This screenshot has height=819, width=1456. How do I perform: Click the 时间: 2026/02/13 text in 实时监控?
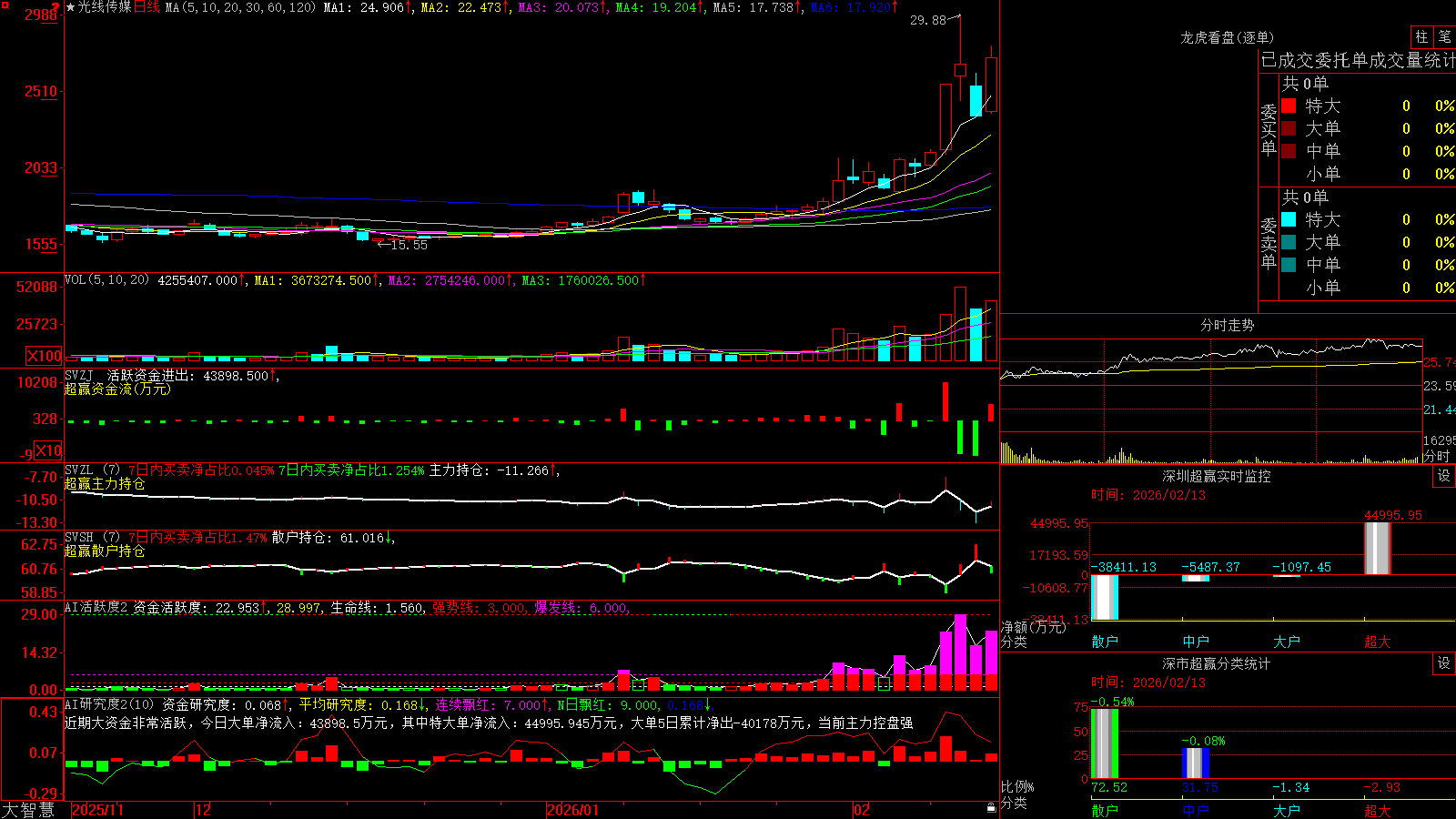[1148, 495]
